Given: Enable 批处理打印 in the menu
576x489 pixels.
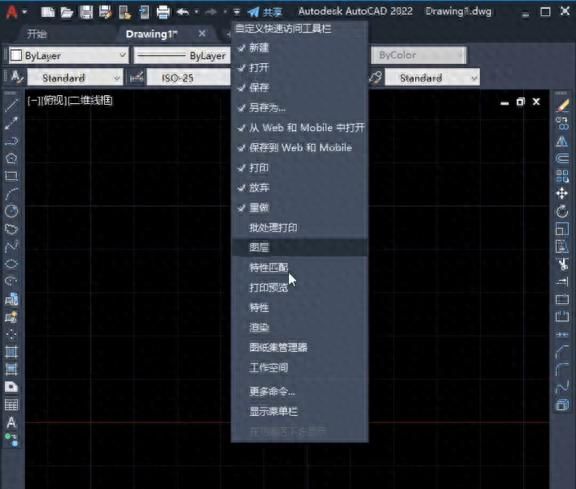Looking at the screenshot, I should [x=299, y=228].
